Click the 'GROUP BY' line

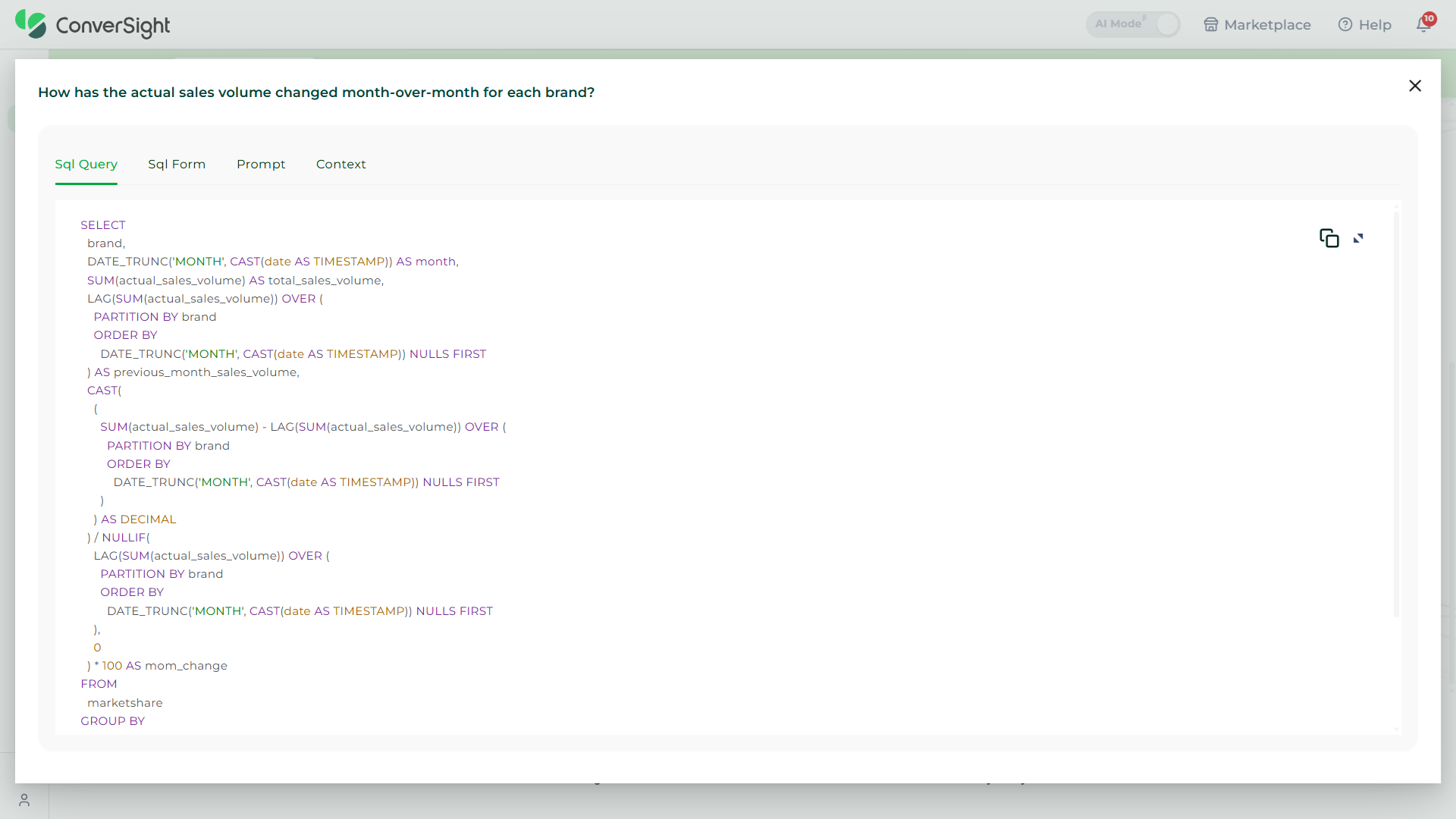click(113, 721)
